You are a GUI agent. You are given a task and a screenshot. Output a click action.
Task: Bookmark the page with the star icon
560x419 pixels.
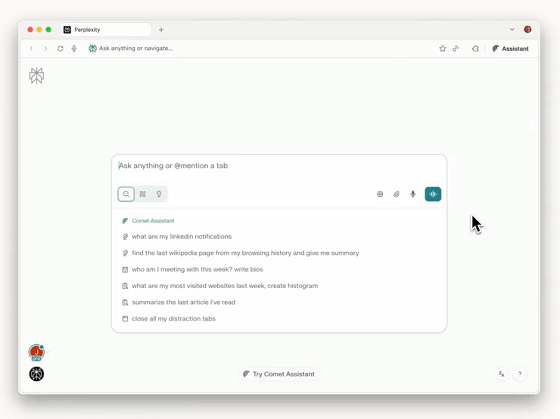tap(442, 49)
